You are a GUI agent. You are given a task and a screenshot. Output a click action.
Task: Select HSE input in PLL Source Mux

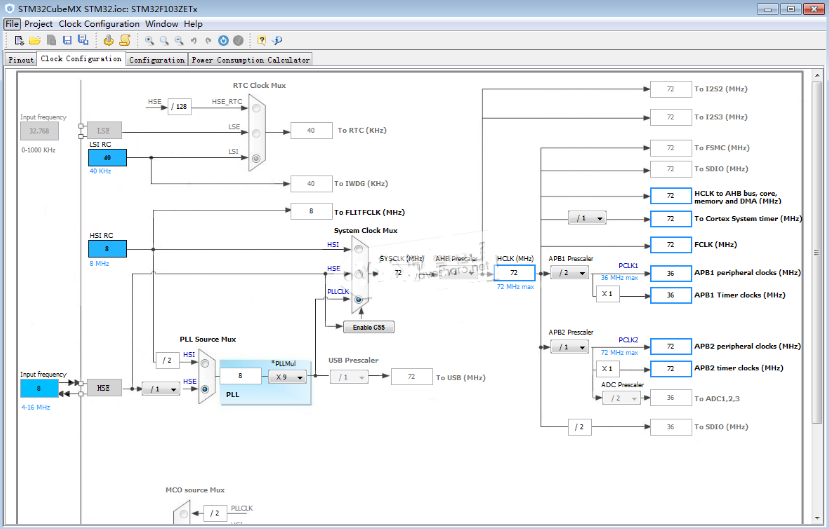coord(206,389)
